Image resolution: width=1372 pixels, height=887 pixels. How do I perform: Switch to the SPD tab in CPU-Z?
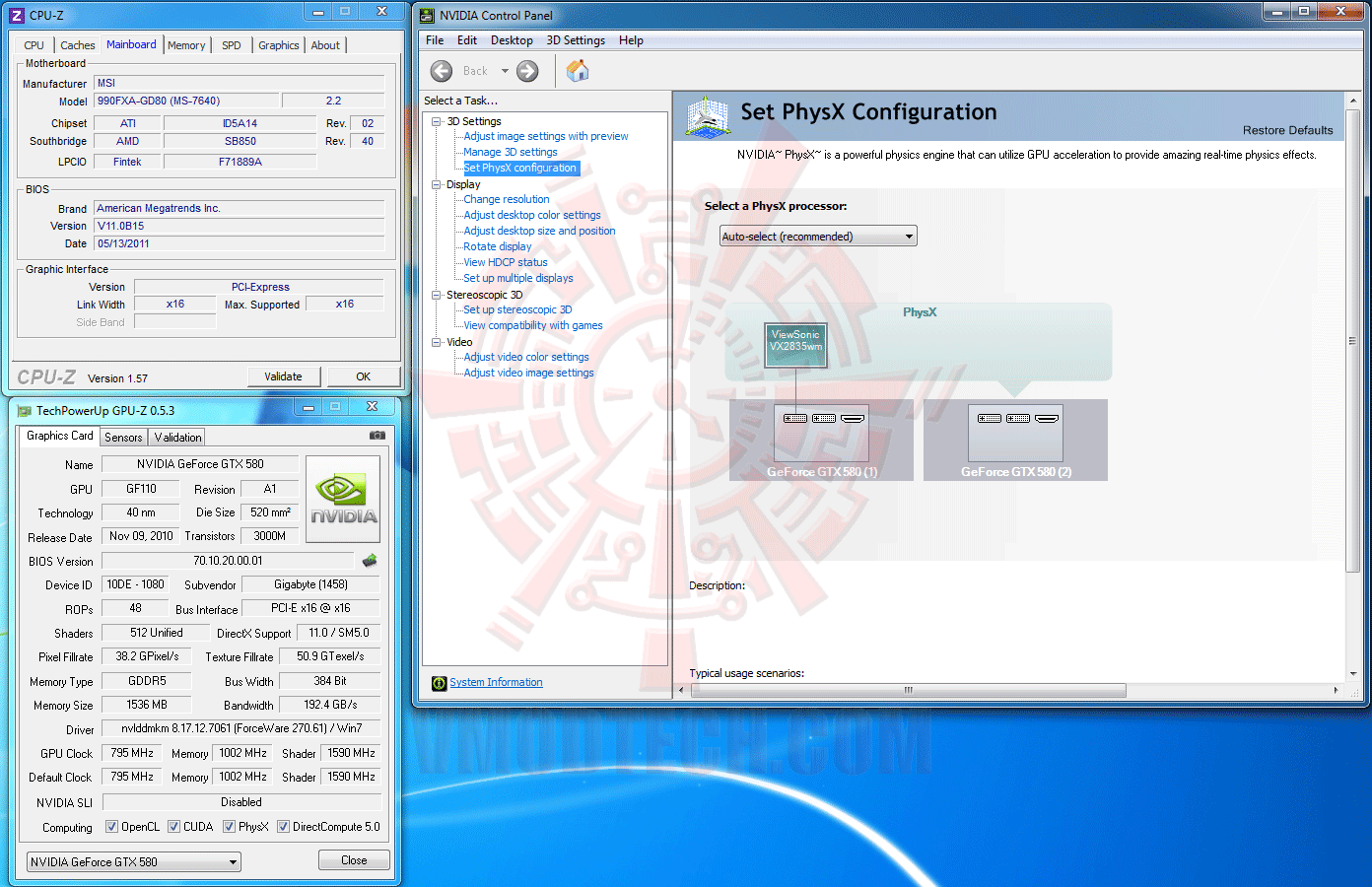coord(232,45)
